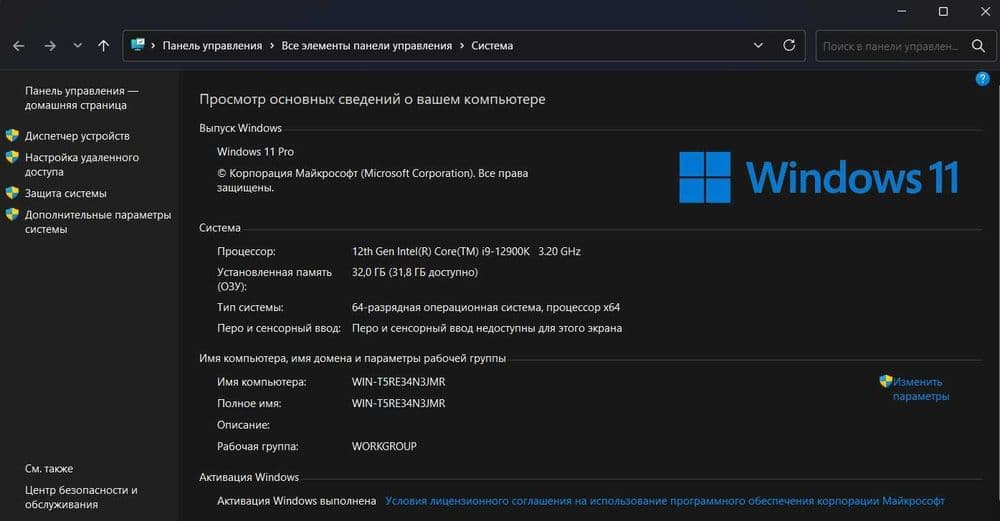The width and height of the screenshot is (1000, 521).
Task: Open 'Защита системы' link
Action: [x=66, y=193]
